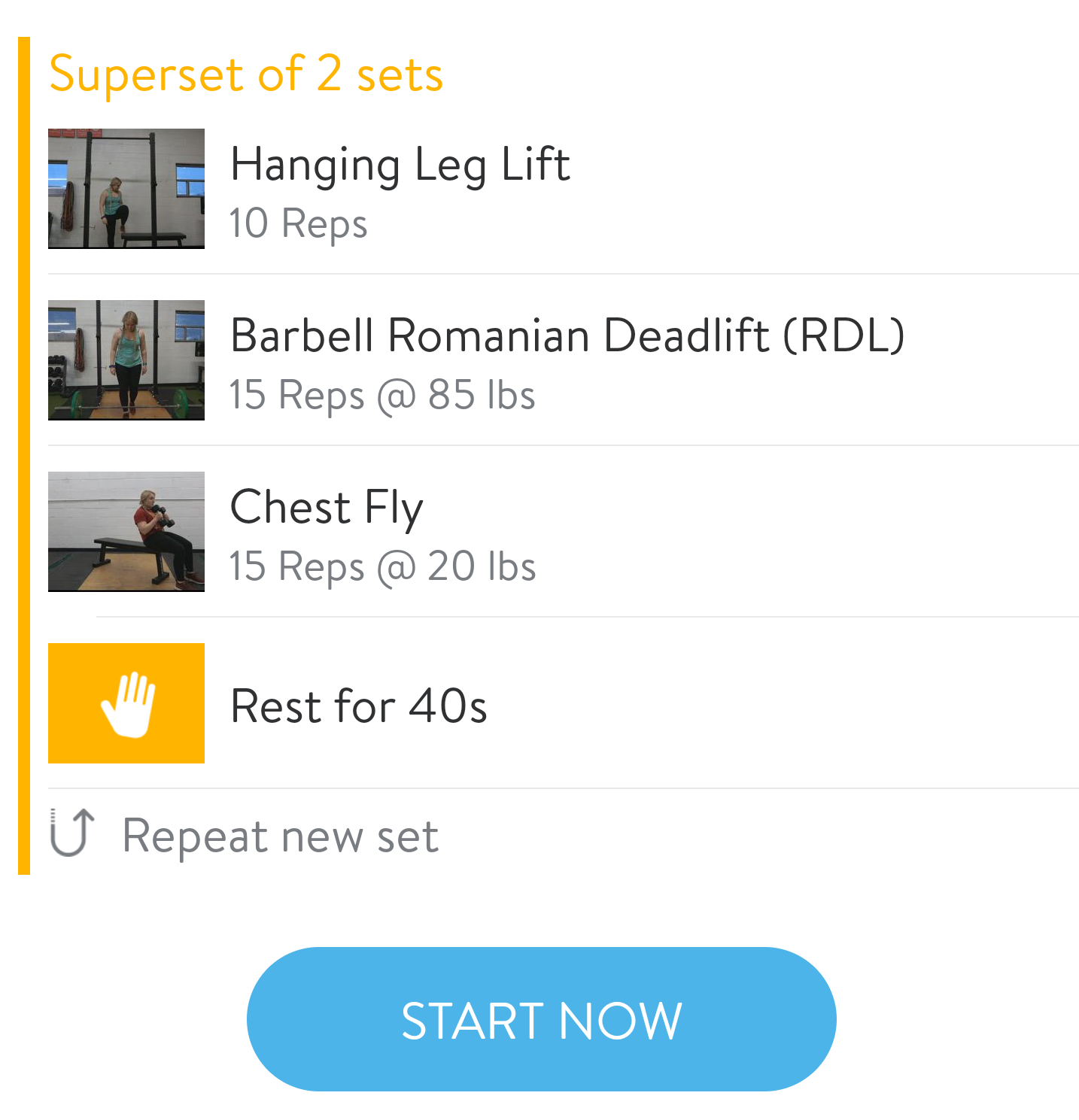Click the 85 lbs weight value
The height and width of the screenshot is (1120, 1079).
coord(482,395)
